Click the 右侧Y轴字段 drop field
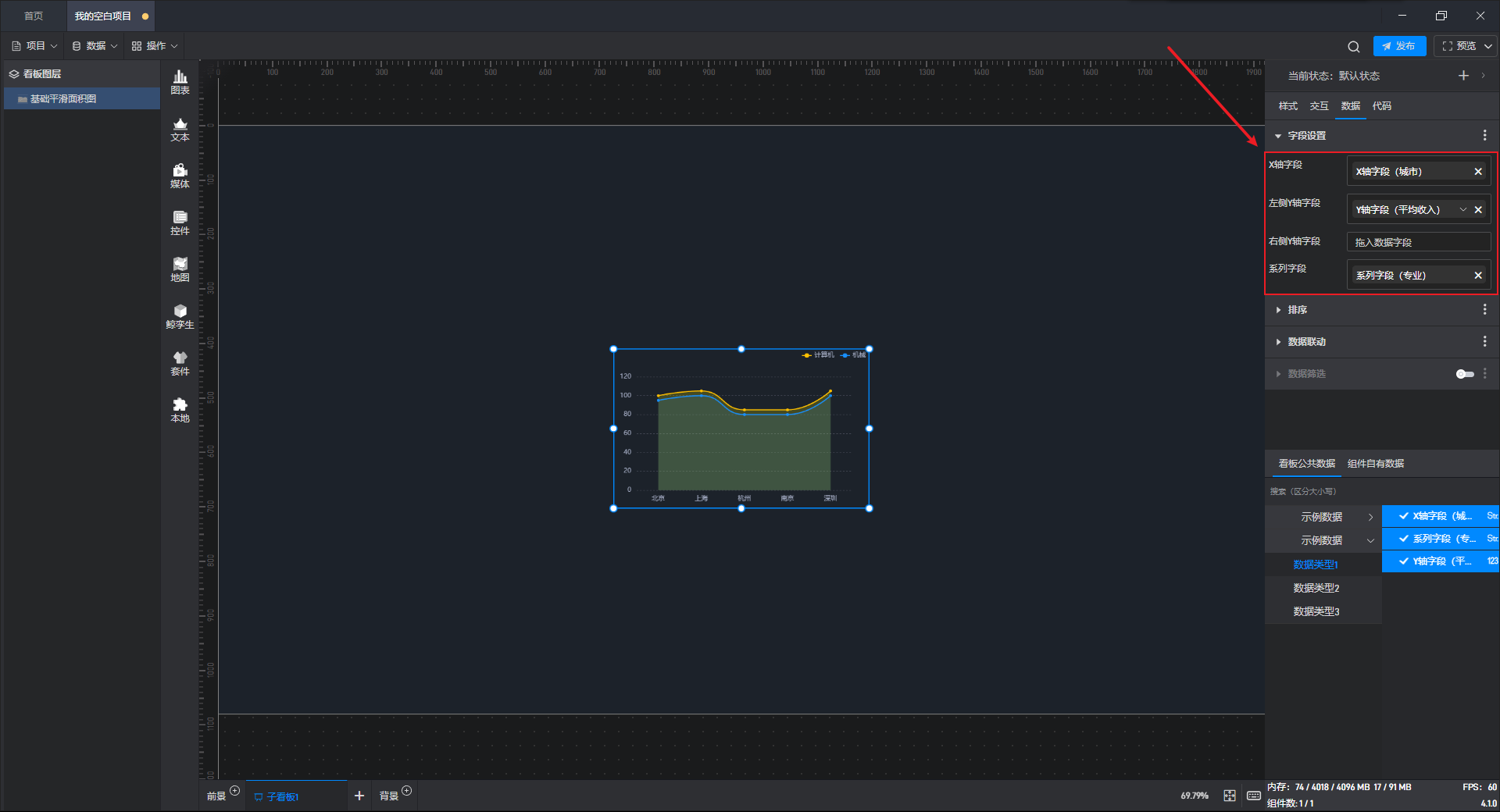 tap(1419, 243)
